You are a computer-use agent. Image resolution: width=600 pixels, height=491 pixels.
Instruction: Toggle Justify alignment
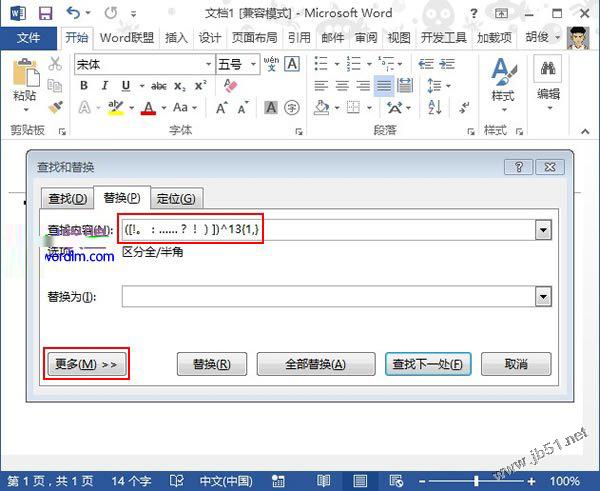click(384, 86)
